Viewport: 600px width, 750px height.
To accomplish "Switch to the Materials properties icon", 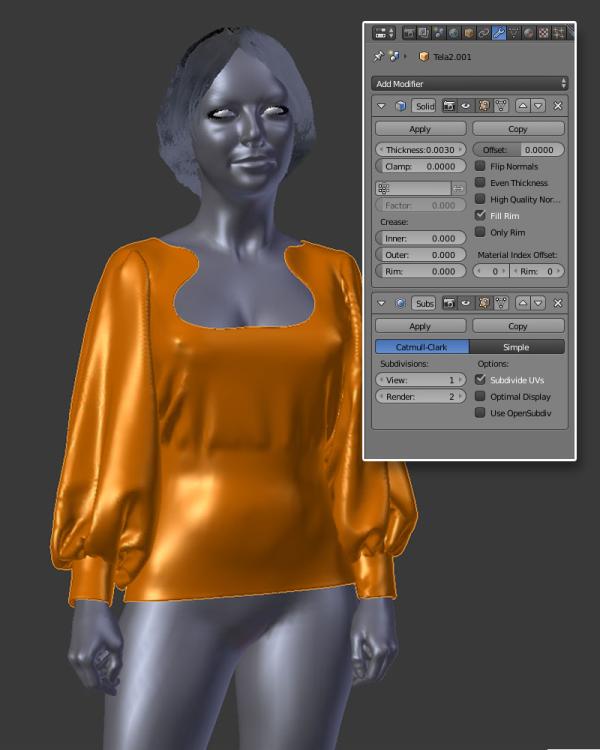I will click(529, 33).
